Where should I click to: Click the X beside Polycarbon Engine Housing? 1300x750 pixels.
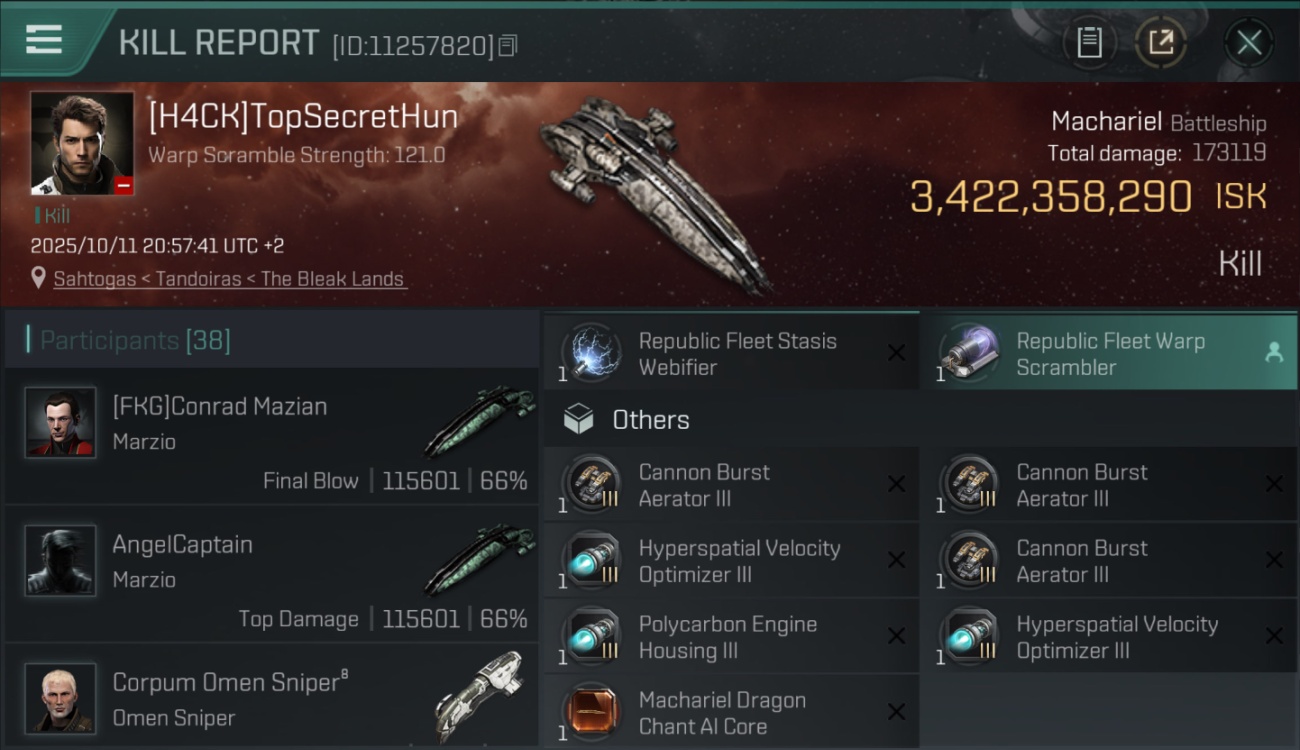(896, 637)
